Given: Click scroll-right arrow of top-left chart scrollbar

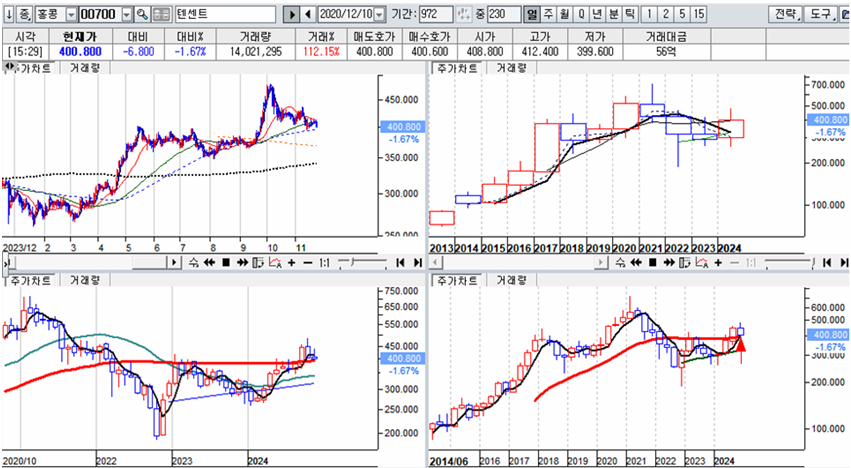Looking at the screenshot, I should point(174,263).
